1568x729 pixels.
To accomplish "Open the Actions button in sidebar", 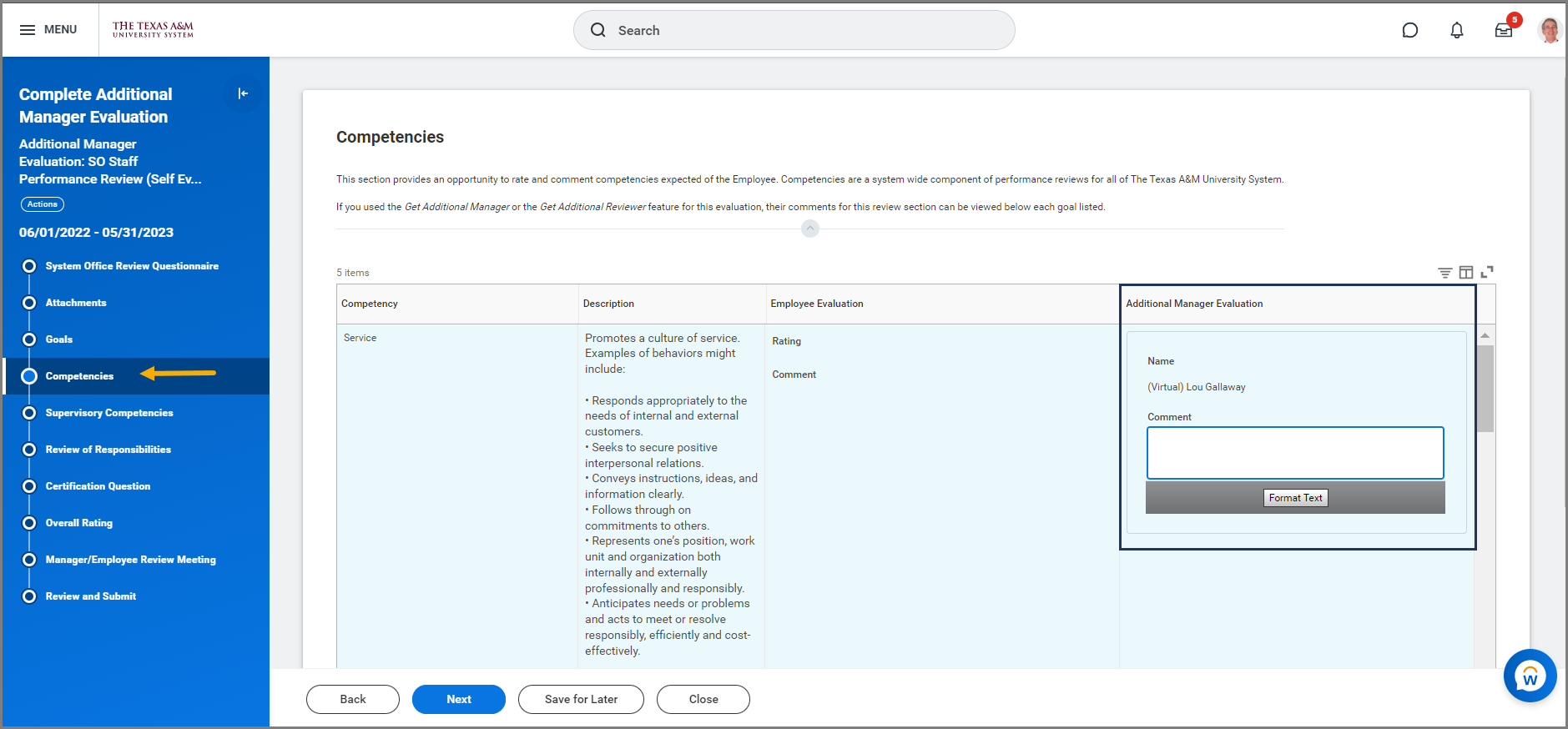I will [x=43, y=204].
